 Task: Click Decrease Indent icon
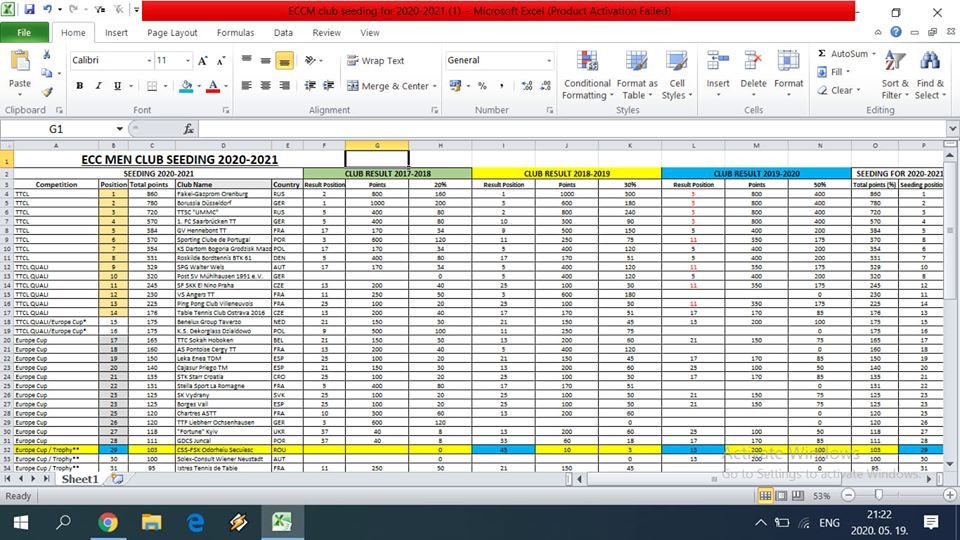[x=310, y=86]
